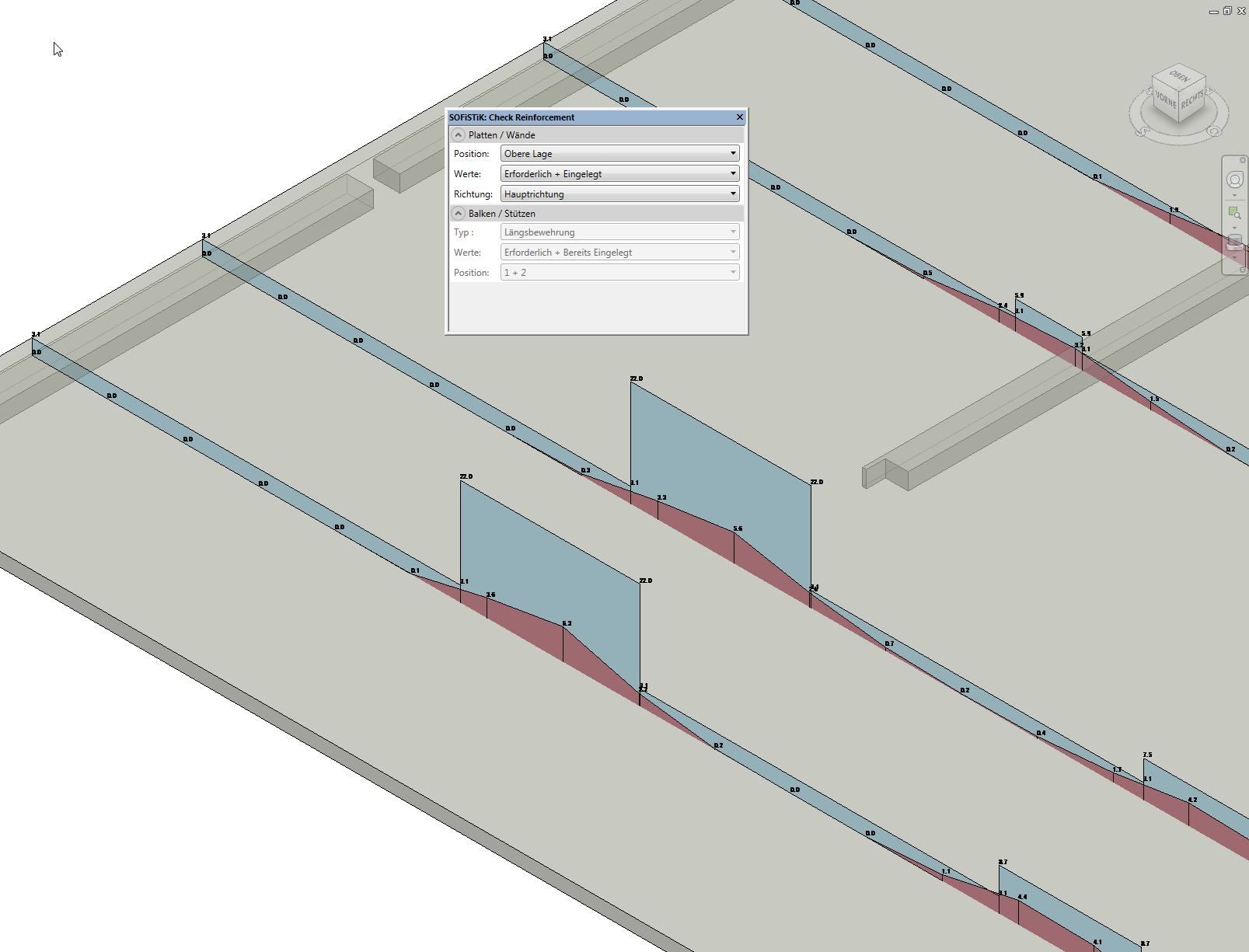Collapse the Balken / Stützen section
The image size is (1249, 952).
pos(459,214)
